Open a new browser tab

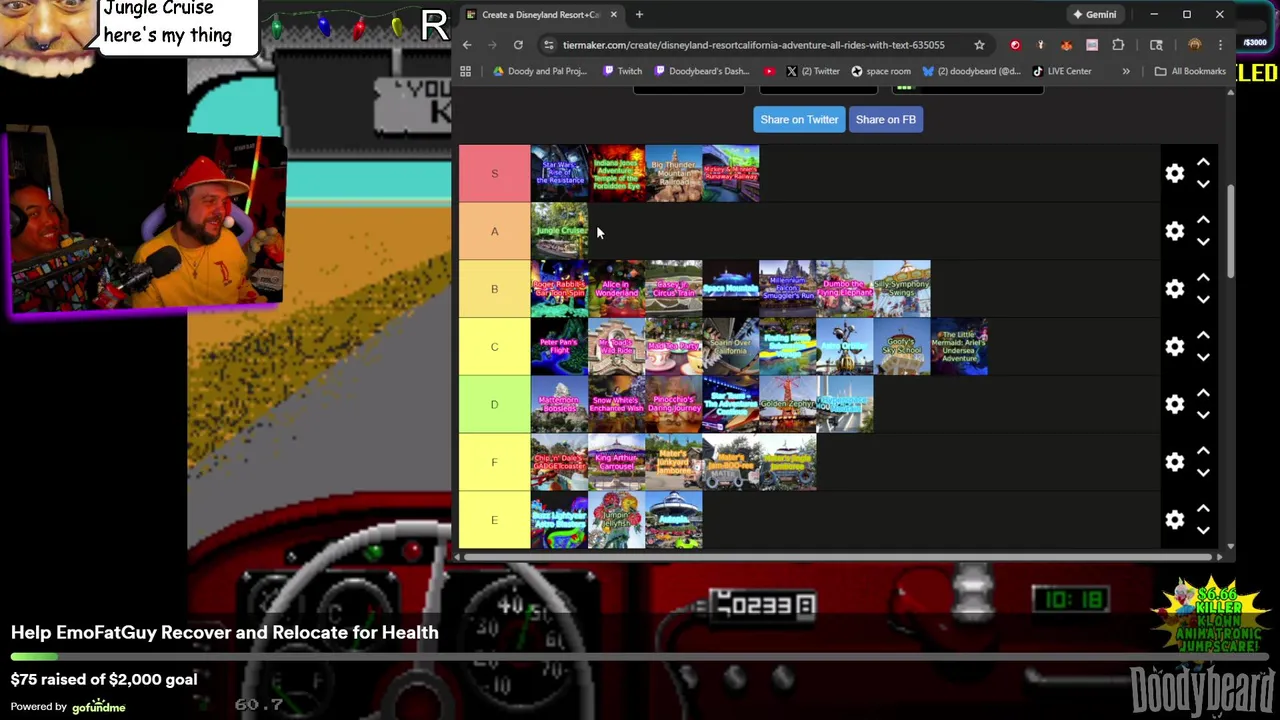639,14
